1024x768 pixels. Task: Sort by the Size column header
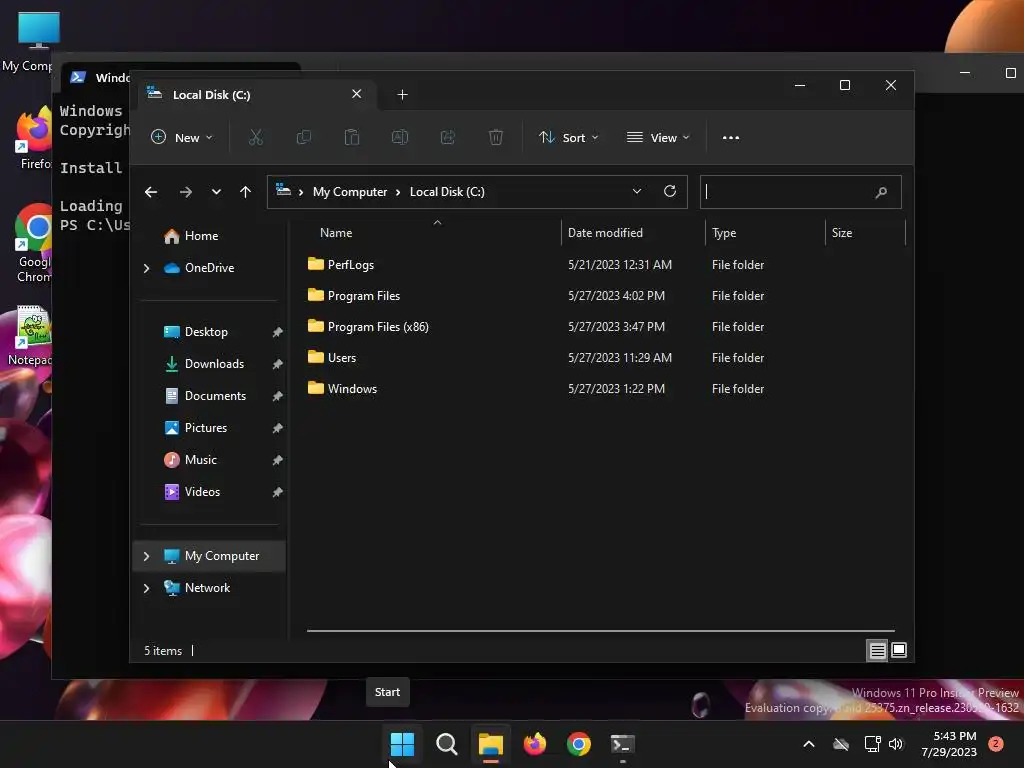[842, 233]
